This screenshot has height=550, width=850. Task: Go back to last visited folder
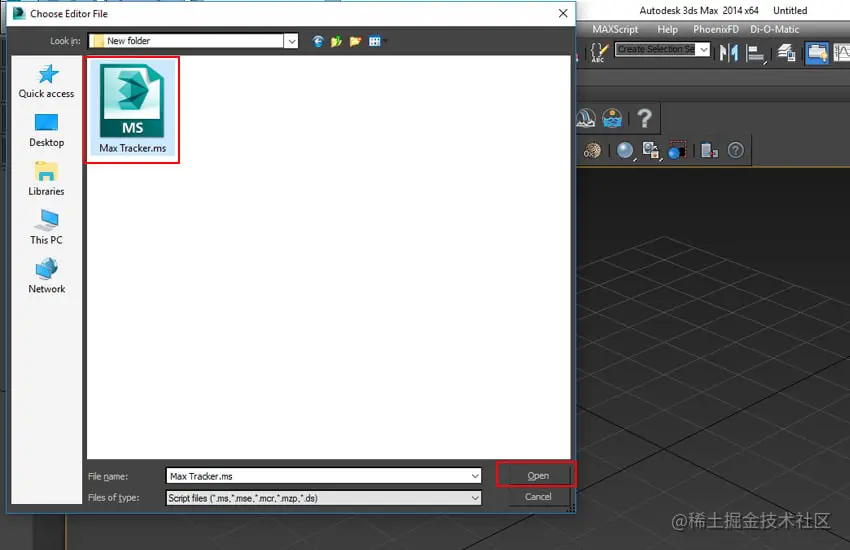(318, 41)
